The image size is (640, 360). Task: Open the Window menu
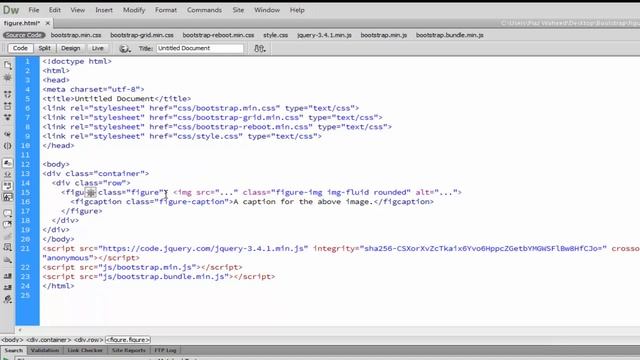pos(267,10)
